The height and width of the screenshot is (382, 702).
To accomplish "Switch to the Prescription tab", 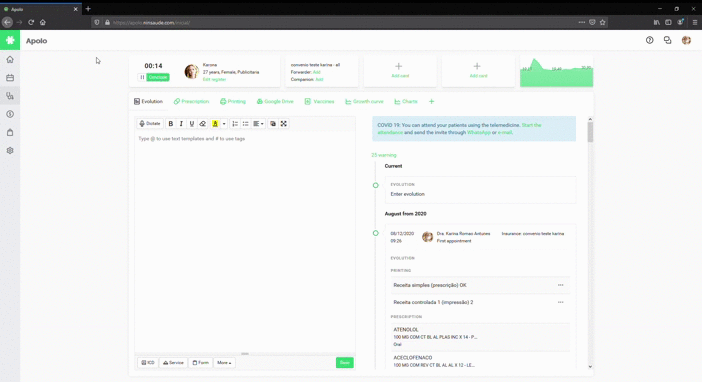I will (192, 102).
